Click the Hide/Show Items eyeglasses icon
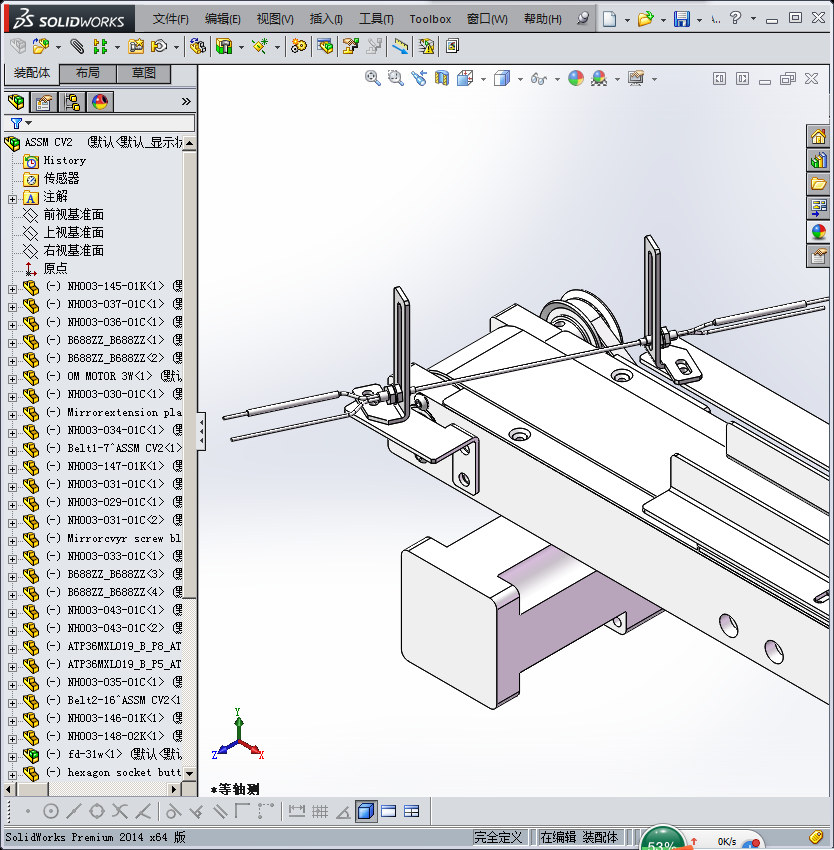This screenshot has height=850, width=834. (x=536, y=78)
